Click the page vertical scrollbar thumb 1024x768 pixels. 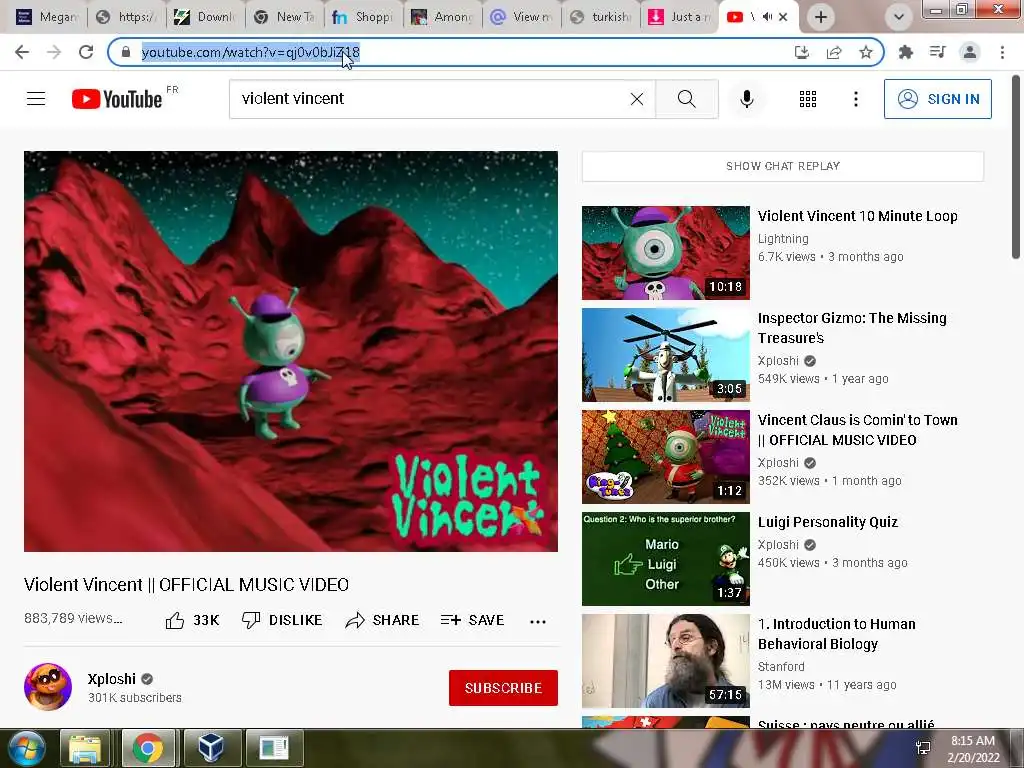coord(1016,167)
